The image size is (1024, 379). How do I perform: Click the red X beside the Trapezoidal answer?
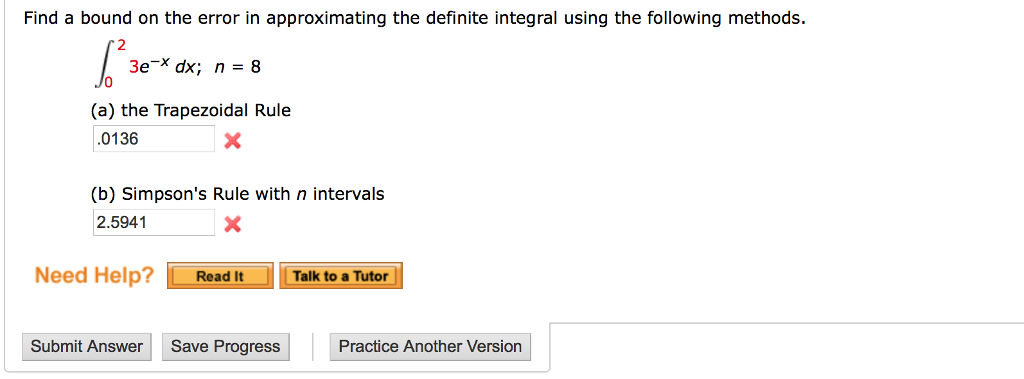point(232,140)
